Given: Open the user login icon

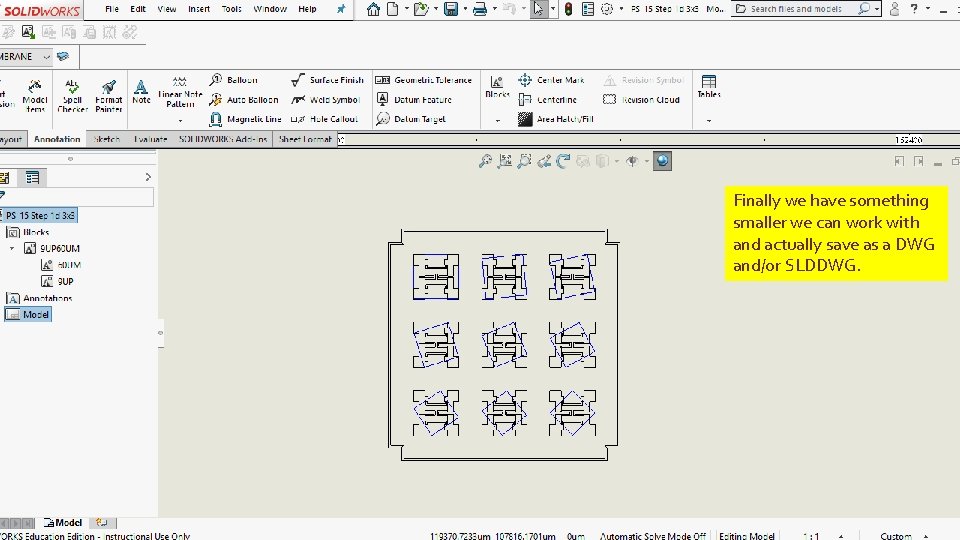Looking at the screenshot, I should (x=894, y=9).
